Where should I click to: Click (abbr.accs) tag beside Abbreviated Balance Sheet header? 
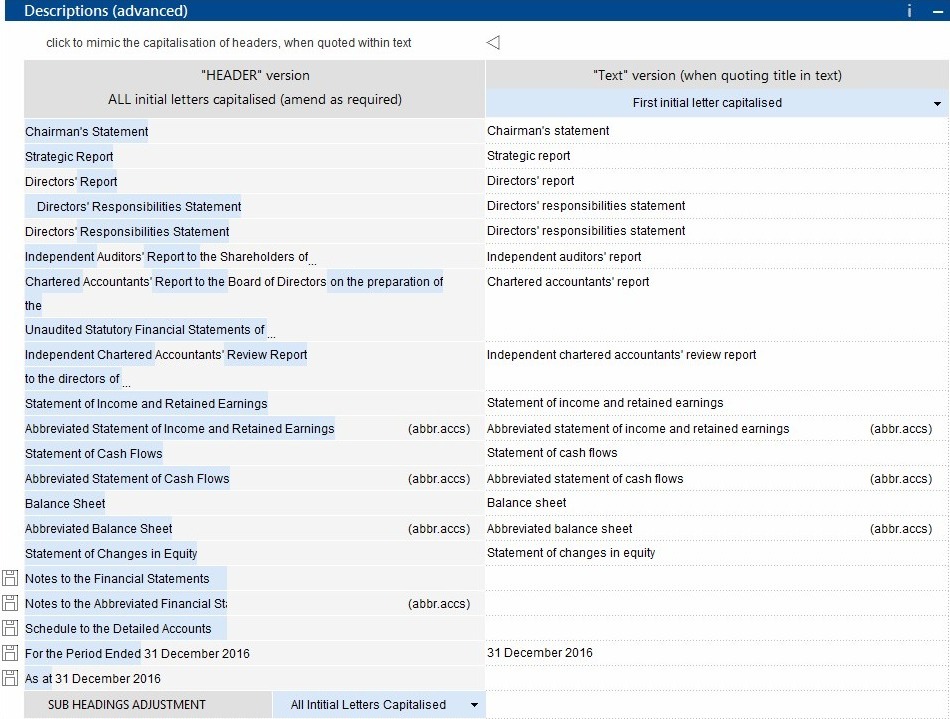tap(439, 529)
